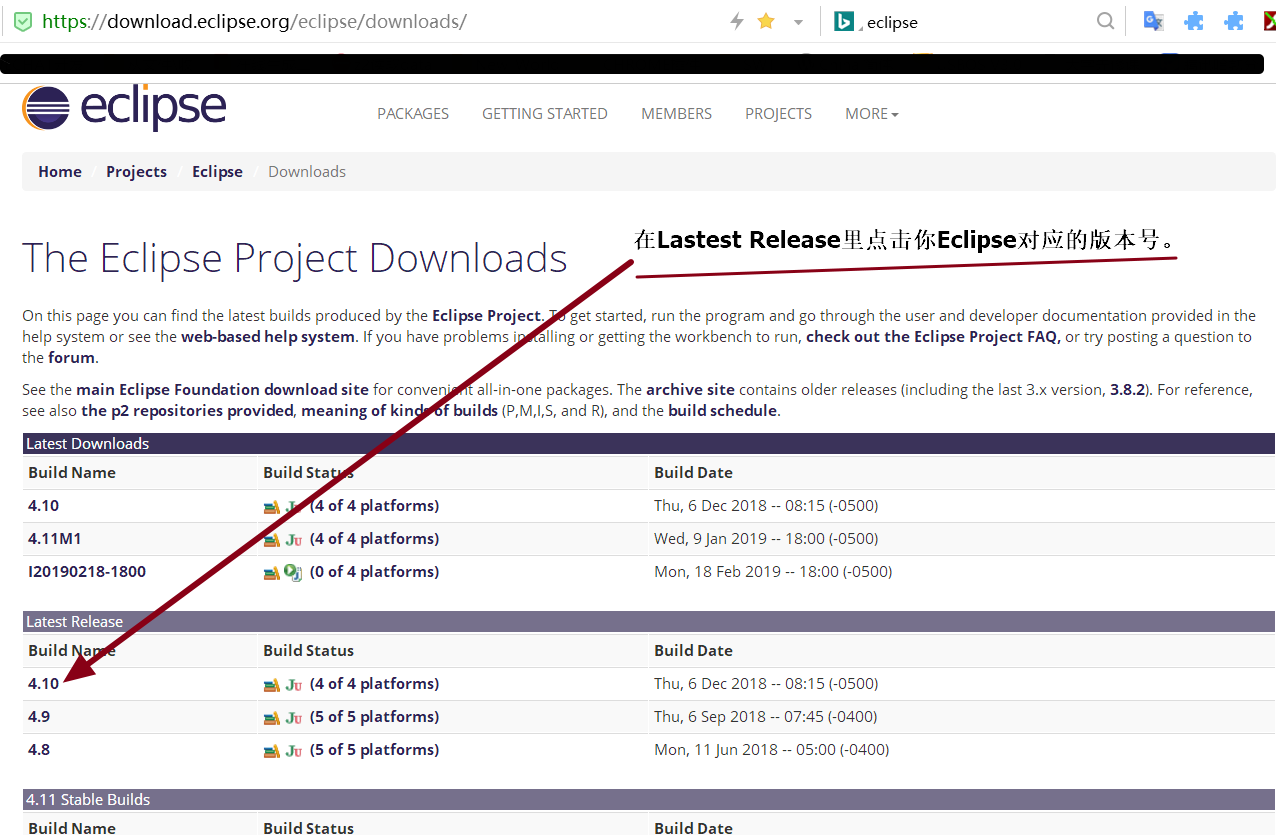Click the date 'Mon, 18 Feb 2019 -- 18:00 (-0500)'
Screen dimensions: 1276x835
coord(773,572)
